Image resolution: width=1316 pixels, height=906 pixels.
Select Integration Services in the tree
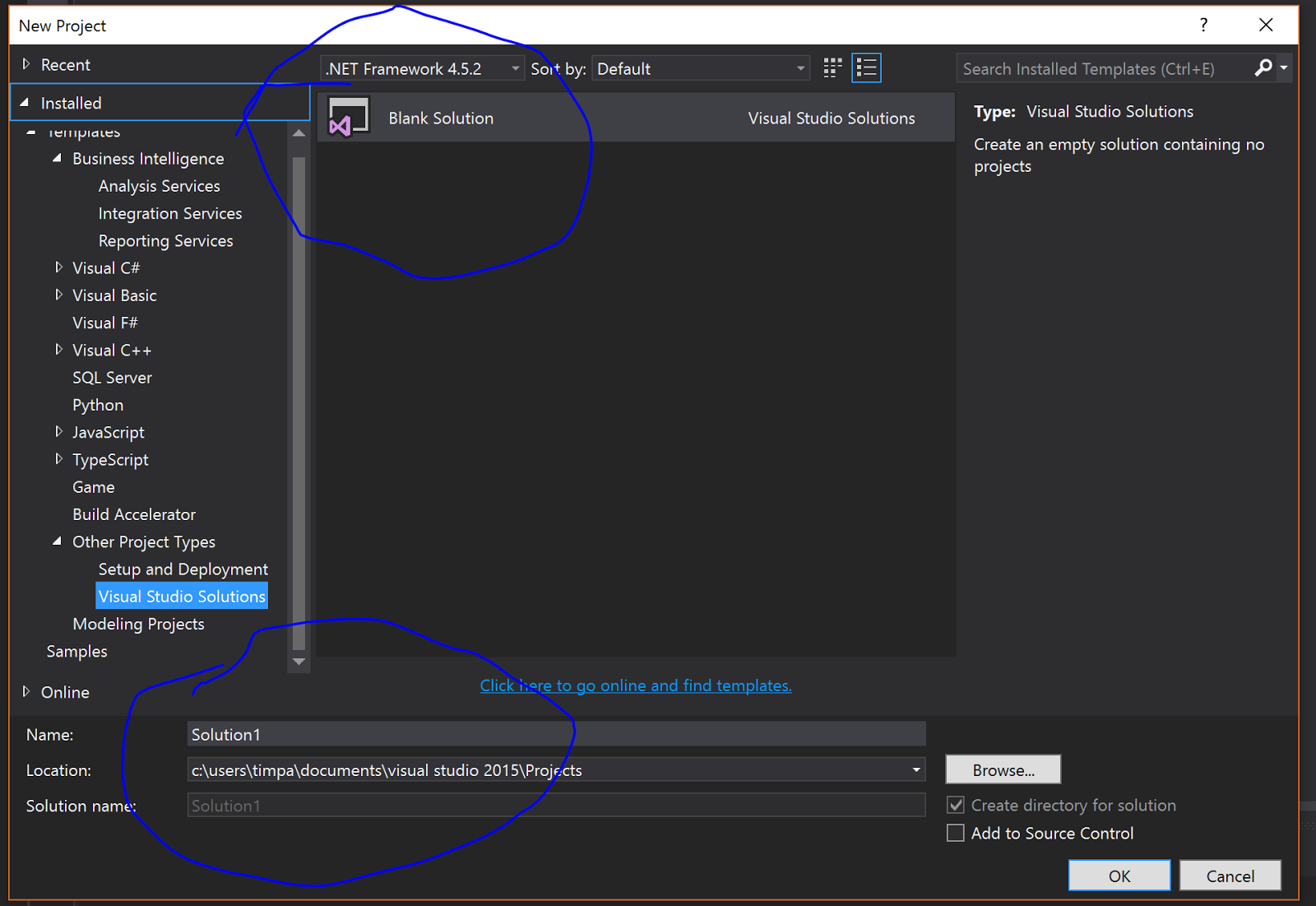coord(170,213)
